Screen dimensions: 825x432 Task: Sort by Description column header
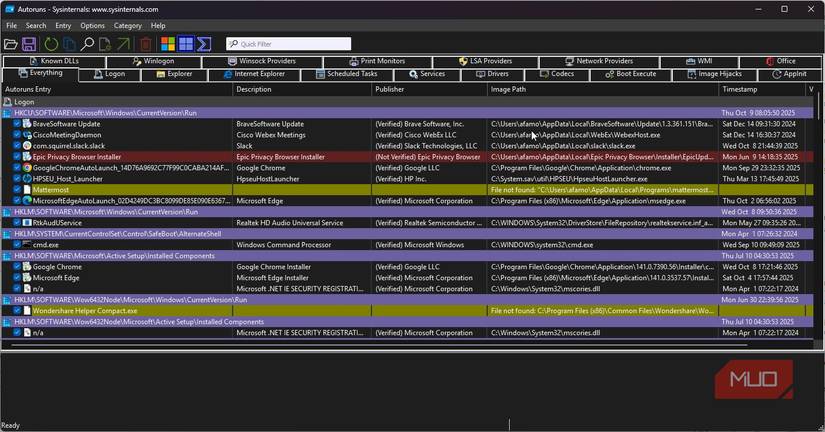click(x=302, y=89)
